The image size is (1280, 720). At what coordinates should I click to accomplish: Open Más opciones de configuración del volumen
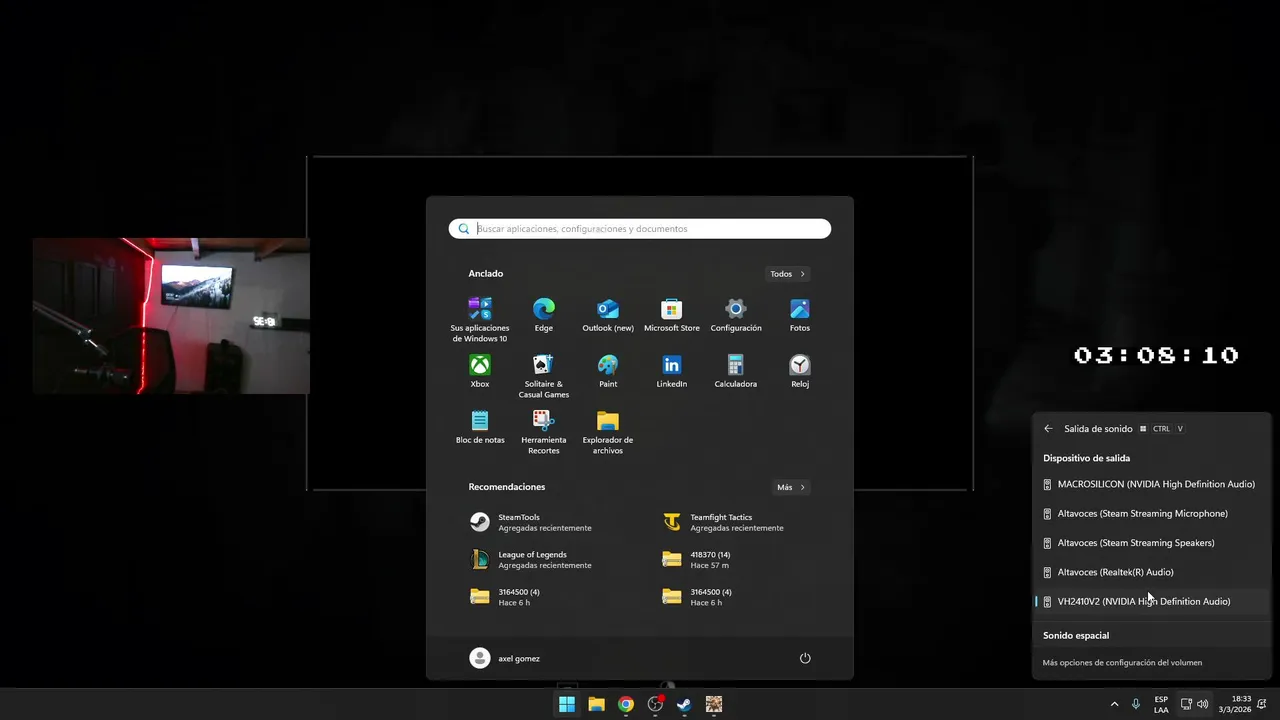click(x=1122, y=663)
